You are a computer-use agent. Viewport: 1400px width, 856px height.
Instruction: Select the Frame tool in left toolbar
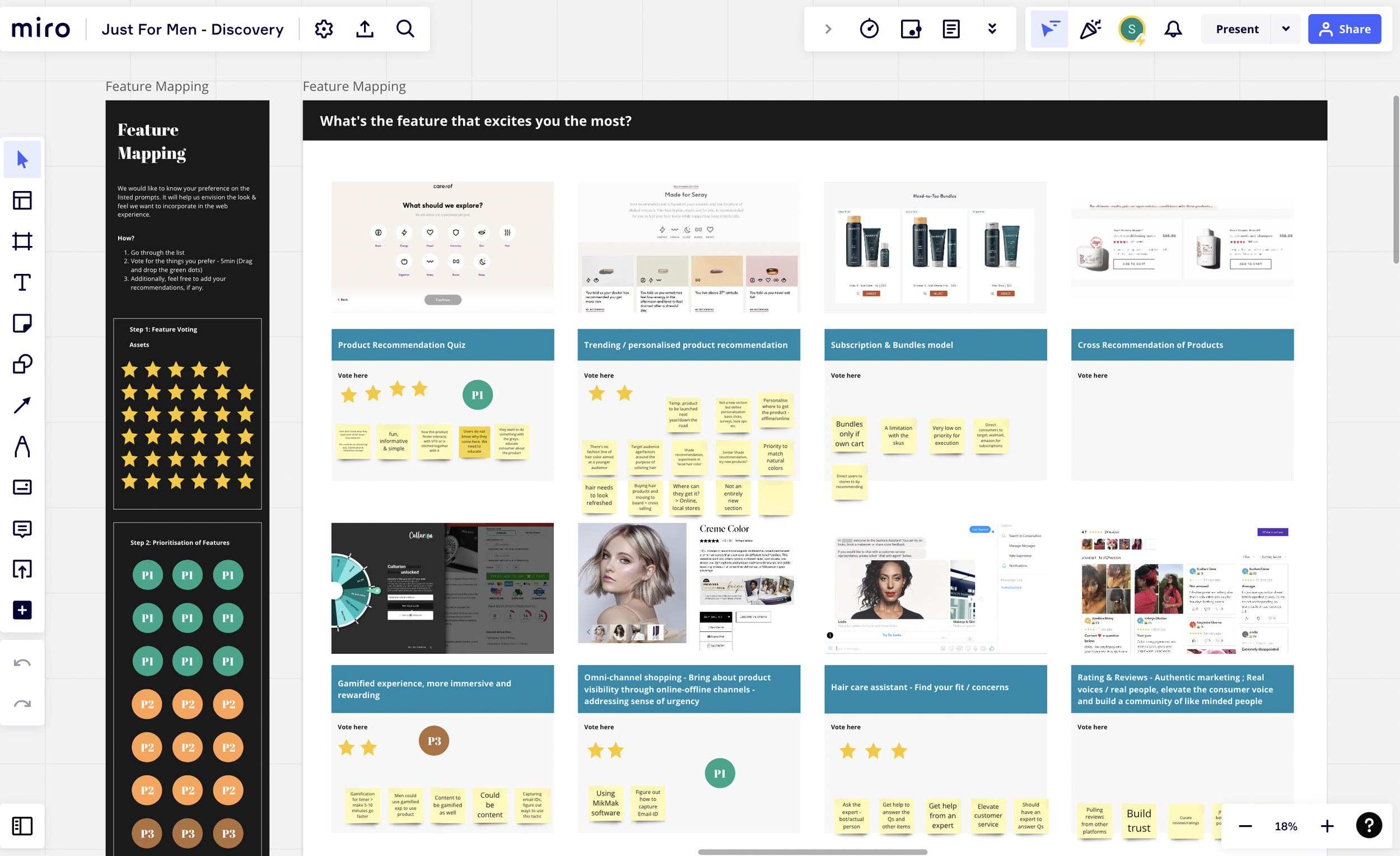coord(22,241)
